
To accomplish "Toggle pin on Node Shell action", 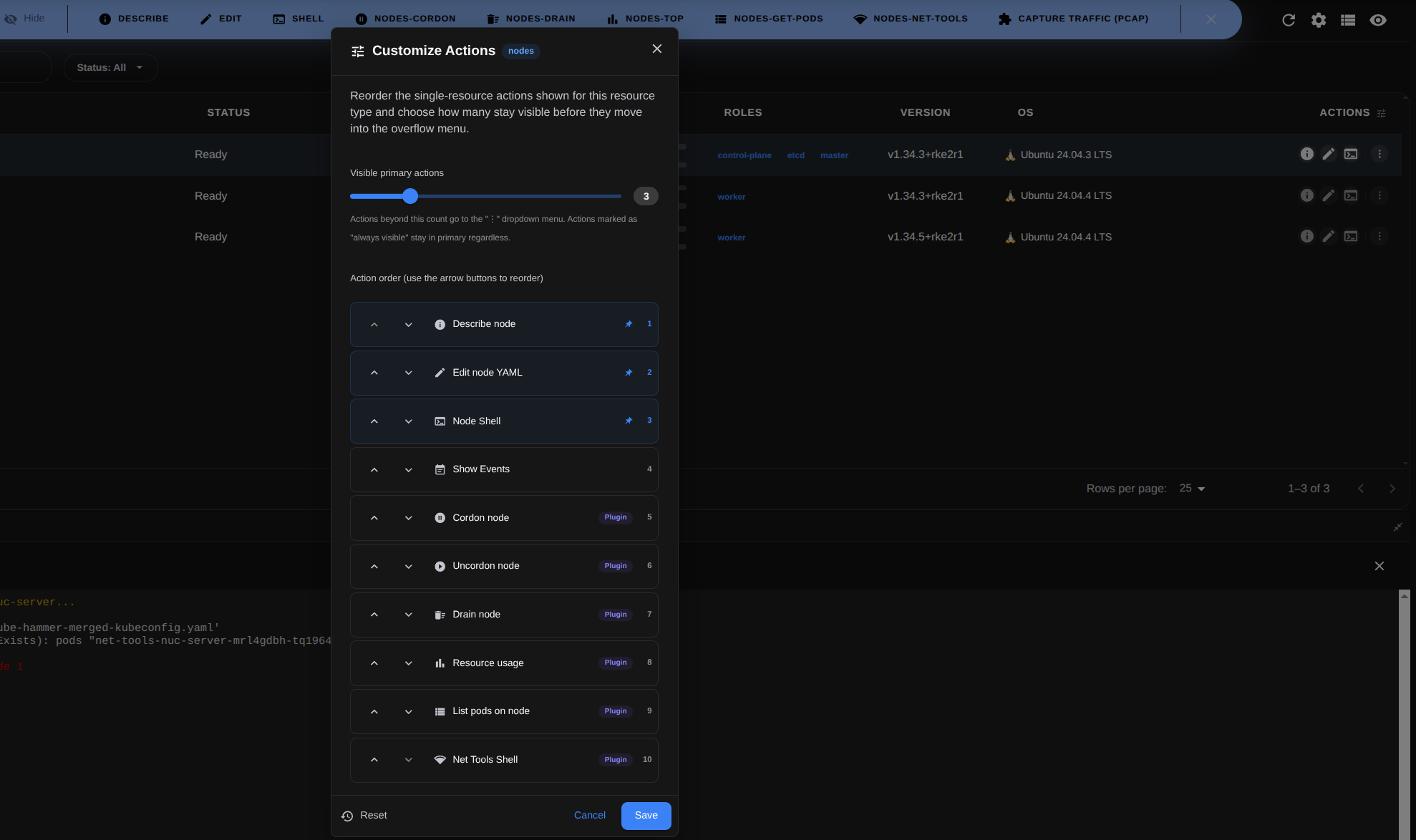I will pos(629,421).
